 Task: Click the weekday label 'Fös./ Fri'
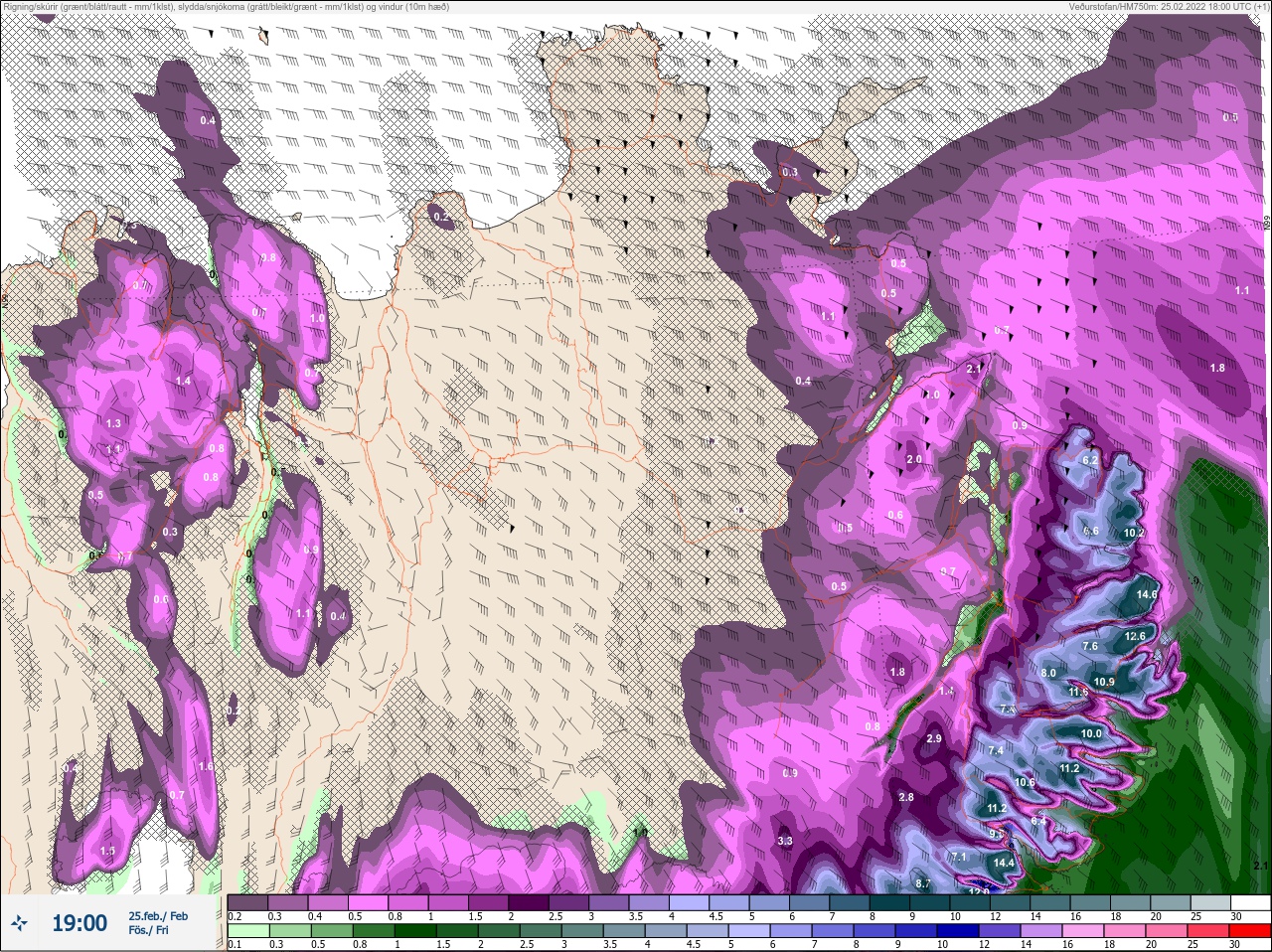click(149, 932)
